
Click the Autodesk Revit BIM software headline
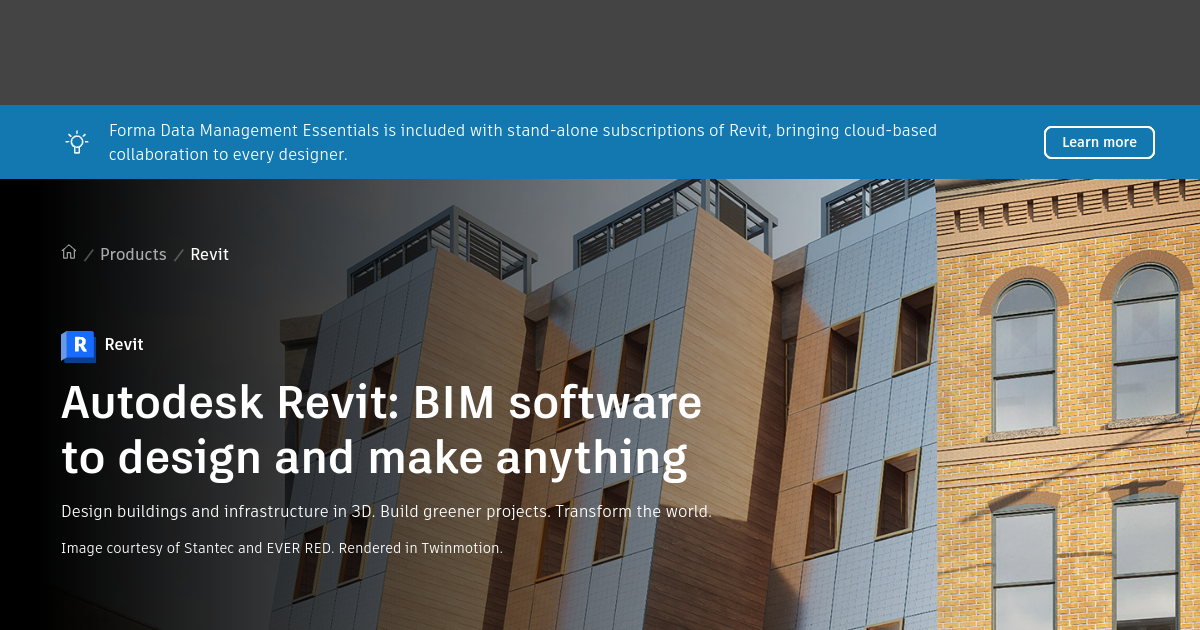[381, 430]
